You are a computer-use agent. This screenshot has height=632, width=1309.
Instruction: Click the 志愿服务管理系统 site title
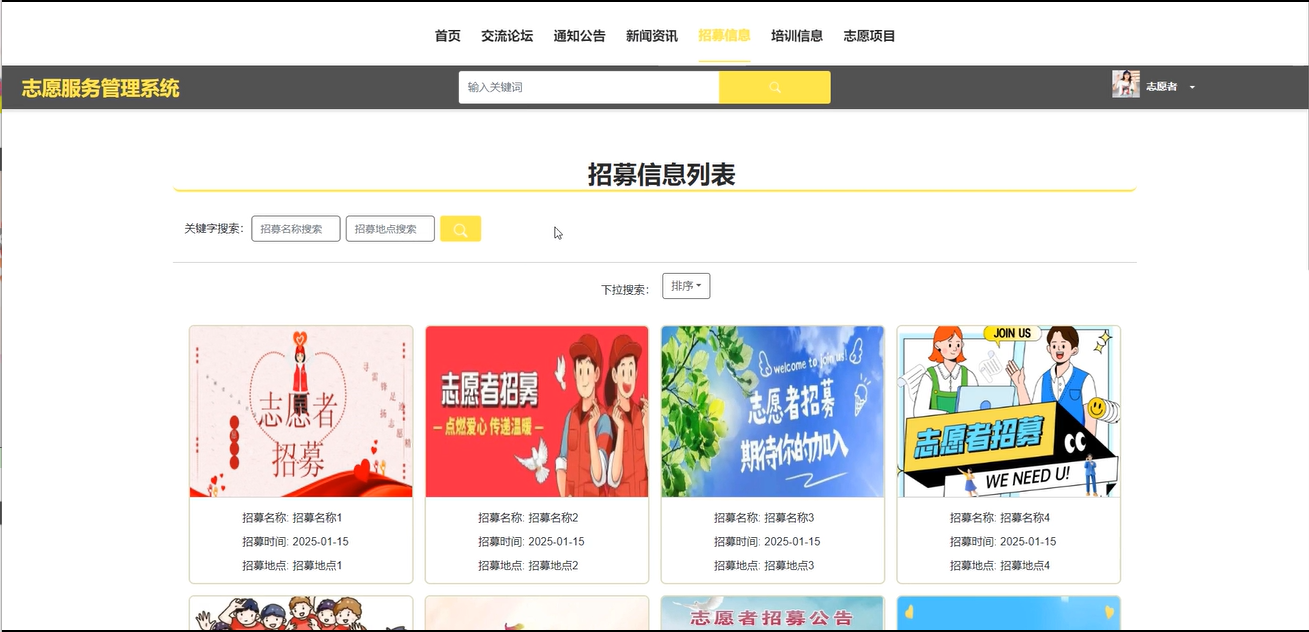click(101, 88)
